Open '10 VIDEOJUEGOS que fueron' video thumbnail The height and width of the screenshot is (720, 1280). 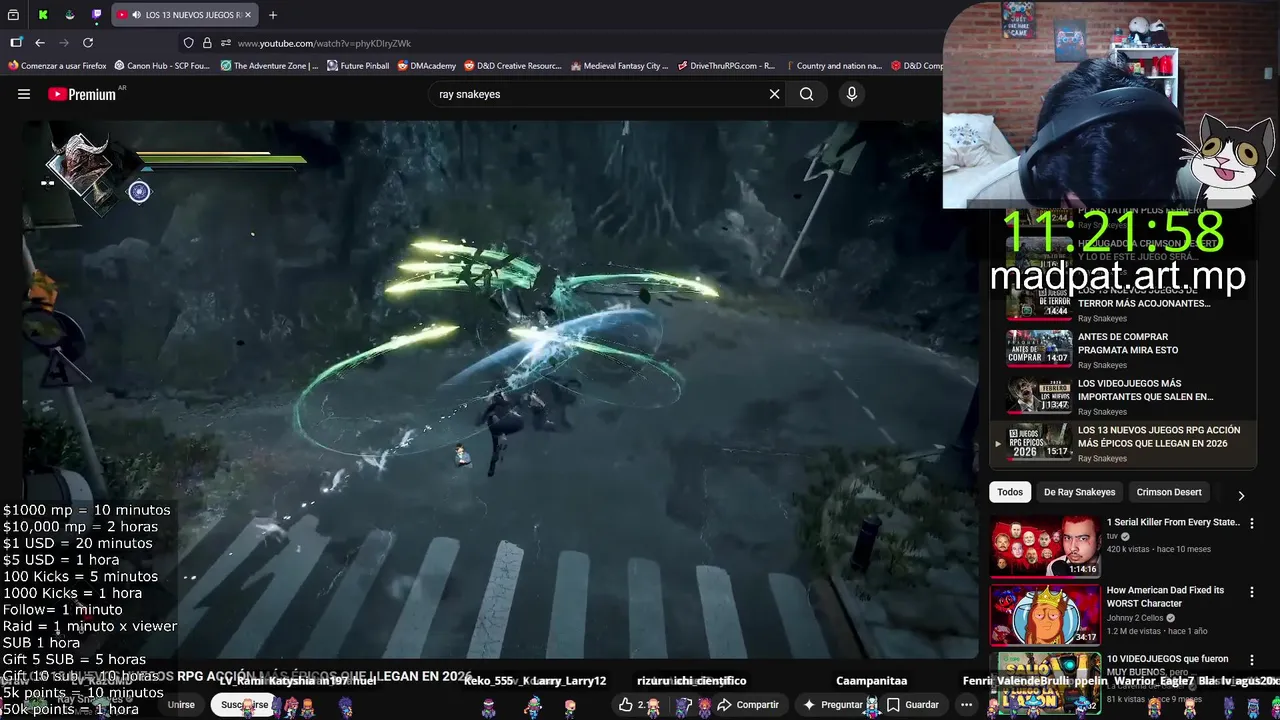tap(1044, 684)
